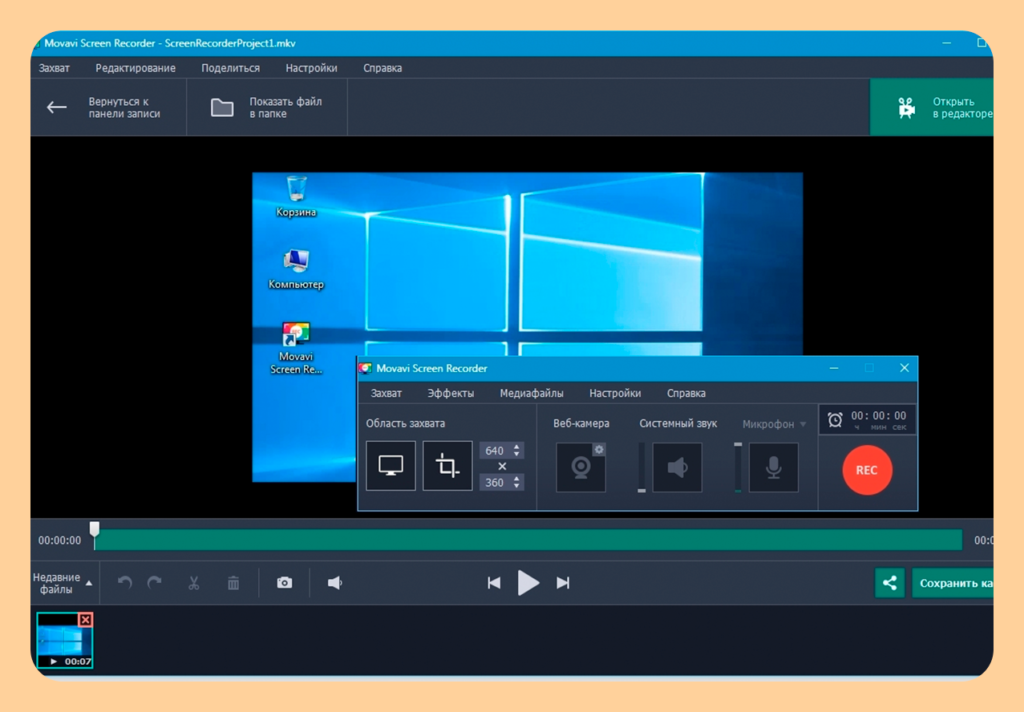The width and height of the screenshot is (1024, 712).
Task: Click the red REC button
Action: click(x=867, y=470)
